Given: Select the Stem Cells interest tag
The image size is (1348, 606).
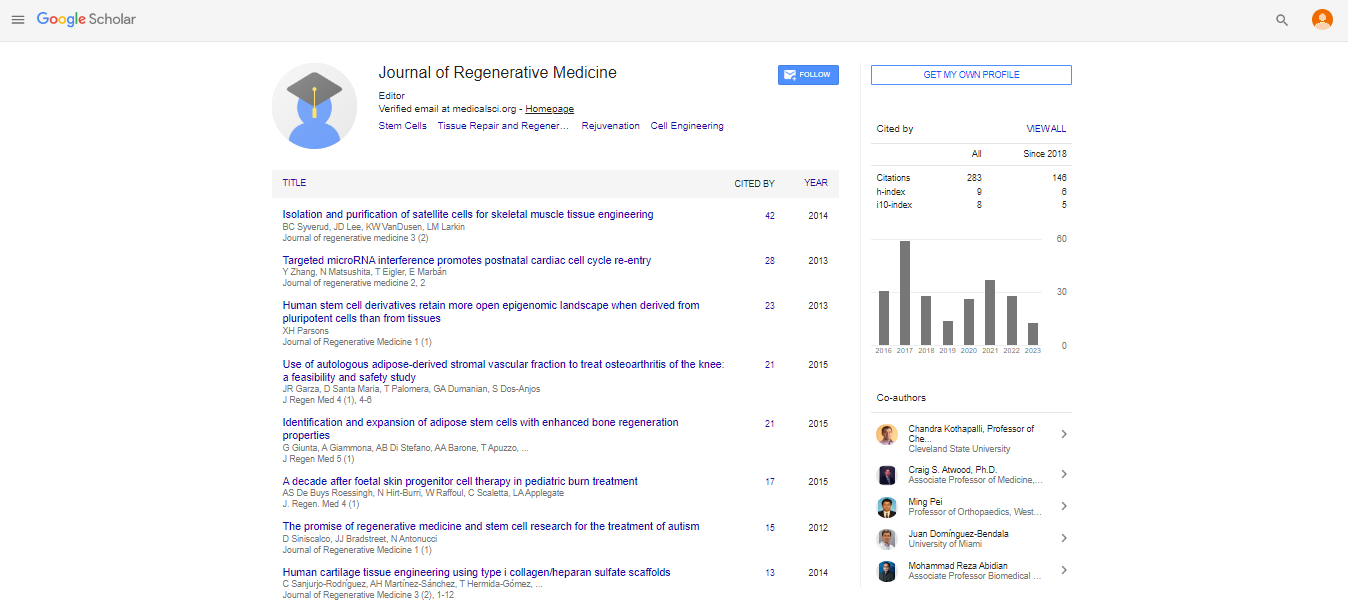Looking at the screenshot, I should coord(402,126).
